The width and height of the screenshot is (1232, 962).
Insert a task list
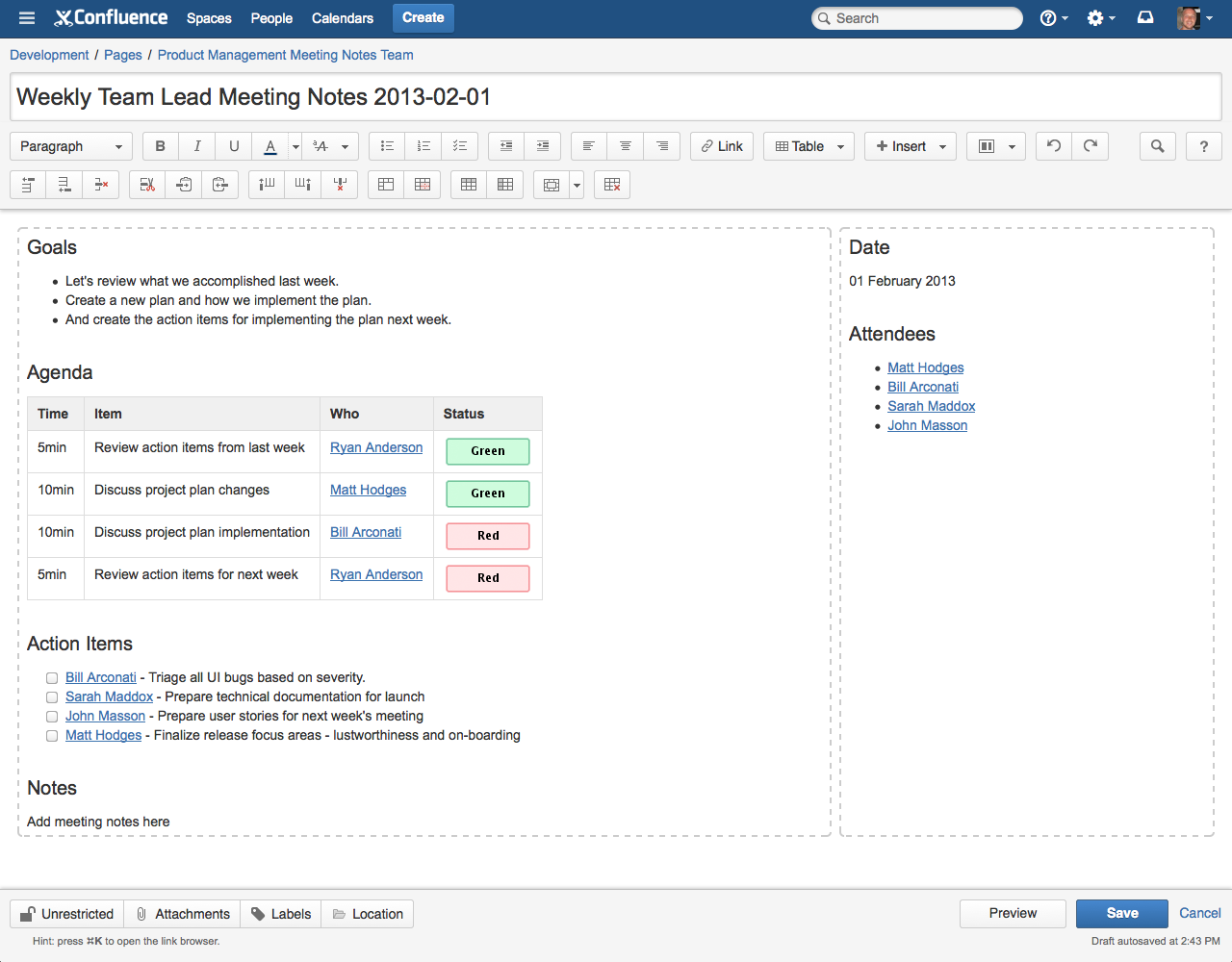(460, 146)
